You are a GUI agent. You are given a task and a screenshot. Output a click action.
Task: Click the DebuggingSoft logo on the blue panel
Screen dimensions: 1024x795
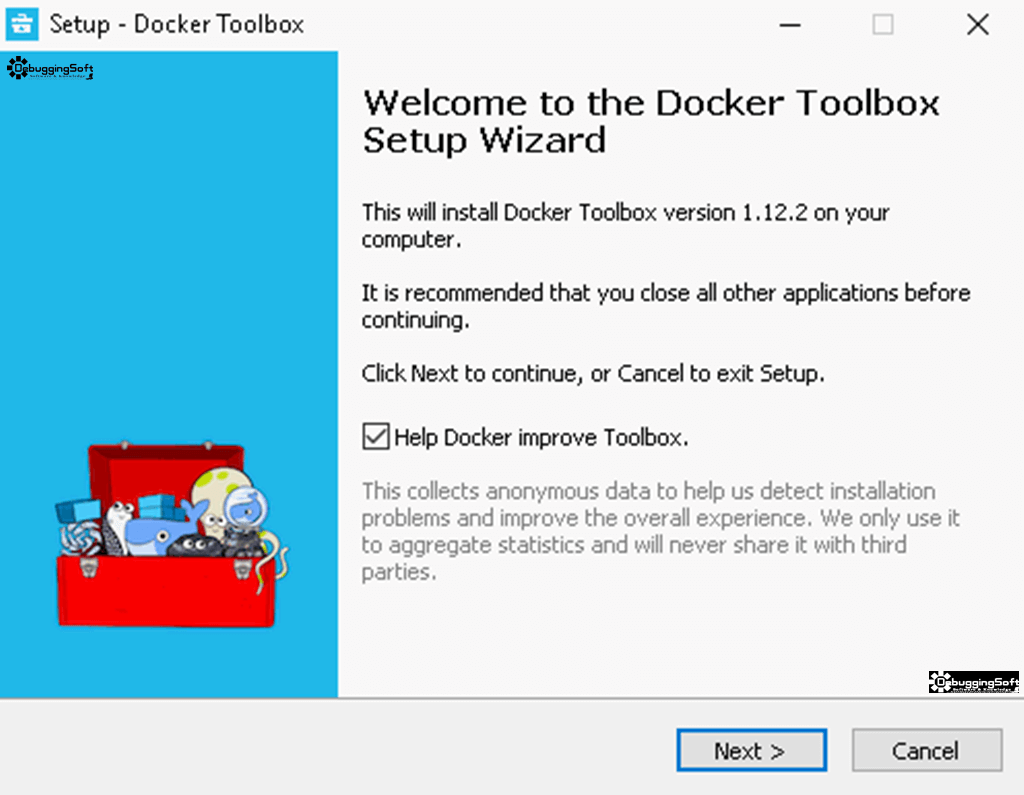[x=50, y=69]
